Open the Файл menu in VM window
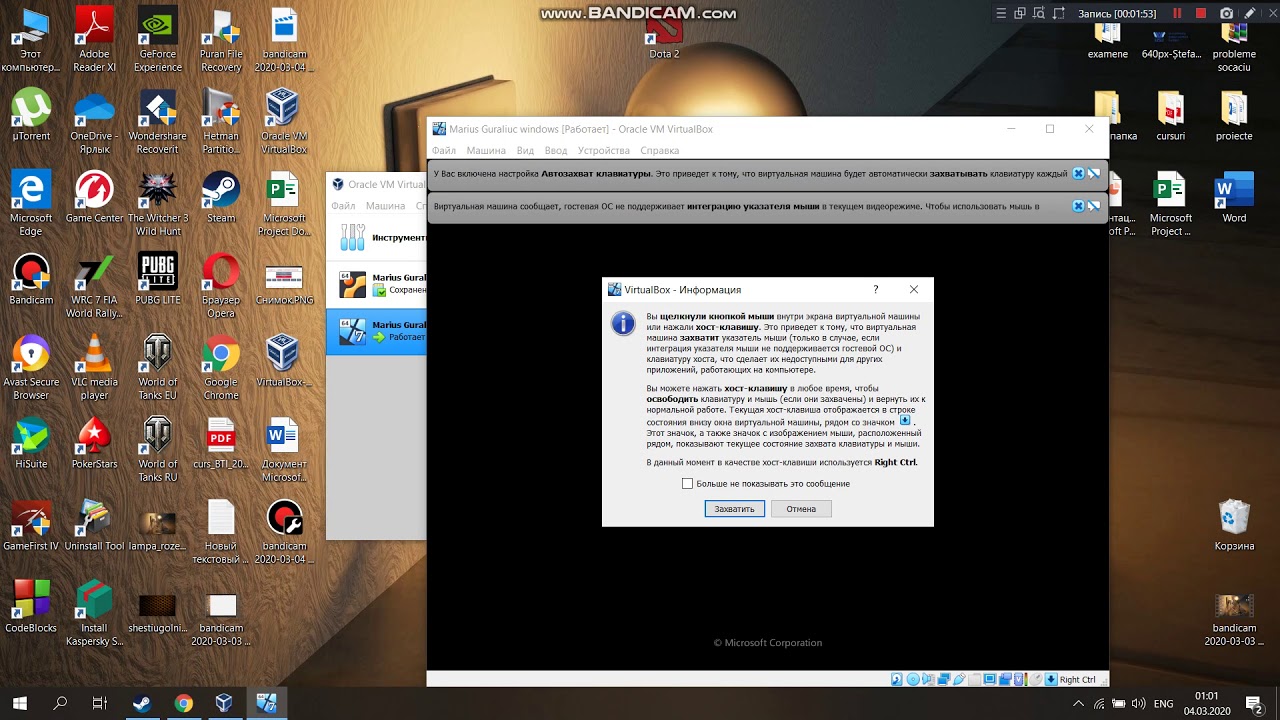1280x720 pixels. (x=444, y=150)
